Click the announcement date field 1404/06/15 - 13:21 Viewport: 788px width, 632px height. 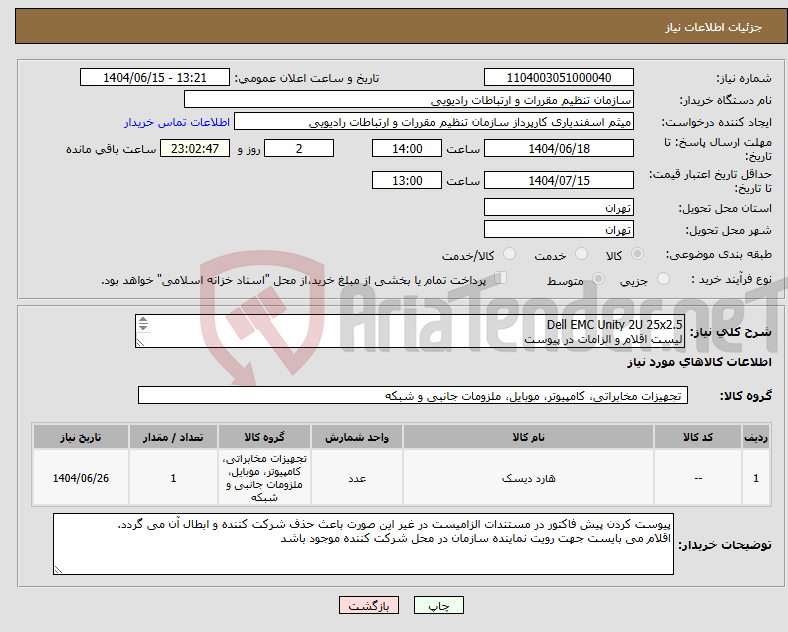click(x=155, y=77)
